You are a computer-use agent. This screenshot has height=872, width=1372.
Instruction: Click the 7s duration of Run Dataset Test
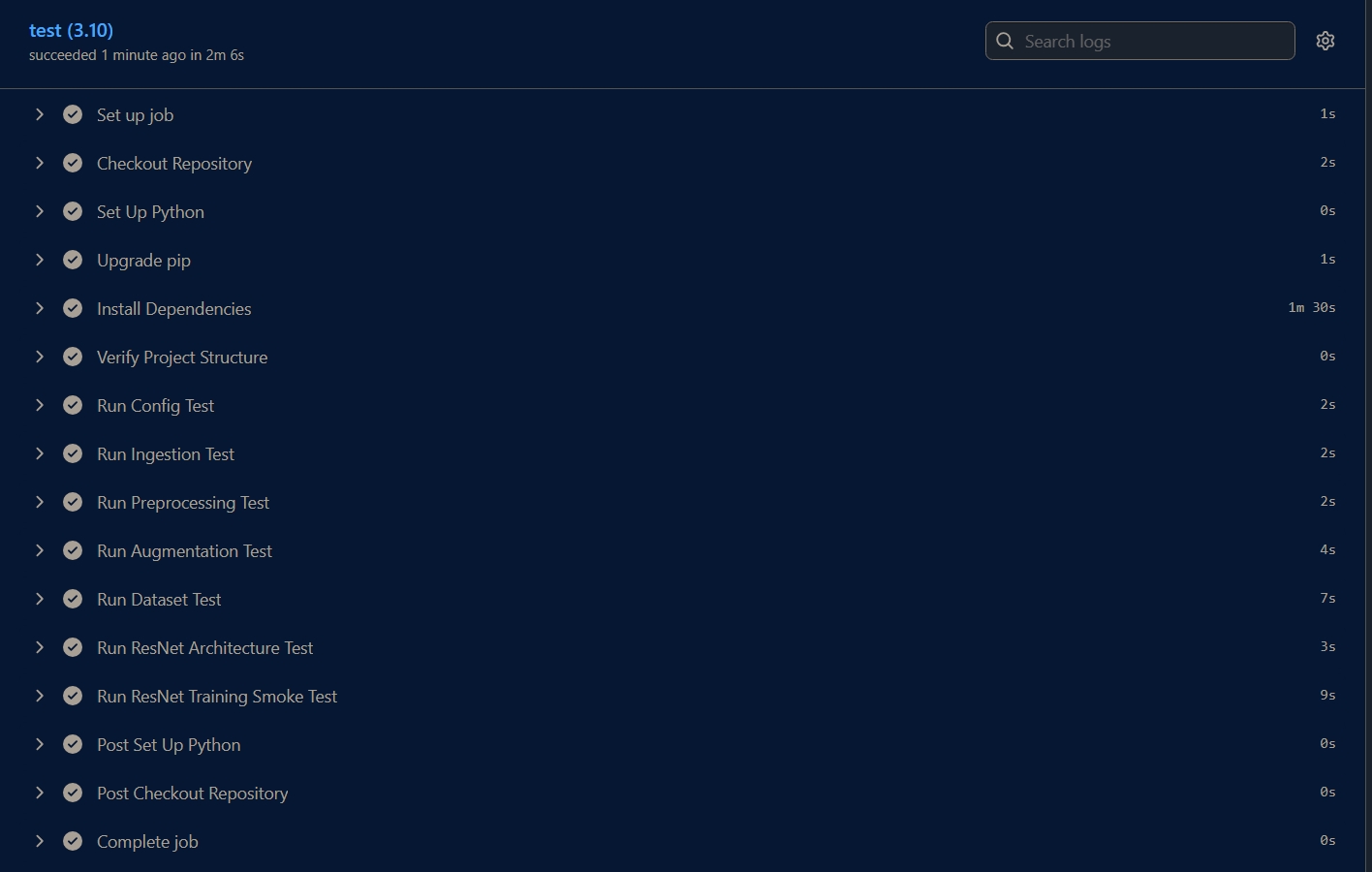[1327, 599]
